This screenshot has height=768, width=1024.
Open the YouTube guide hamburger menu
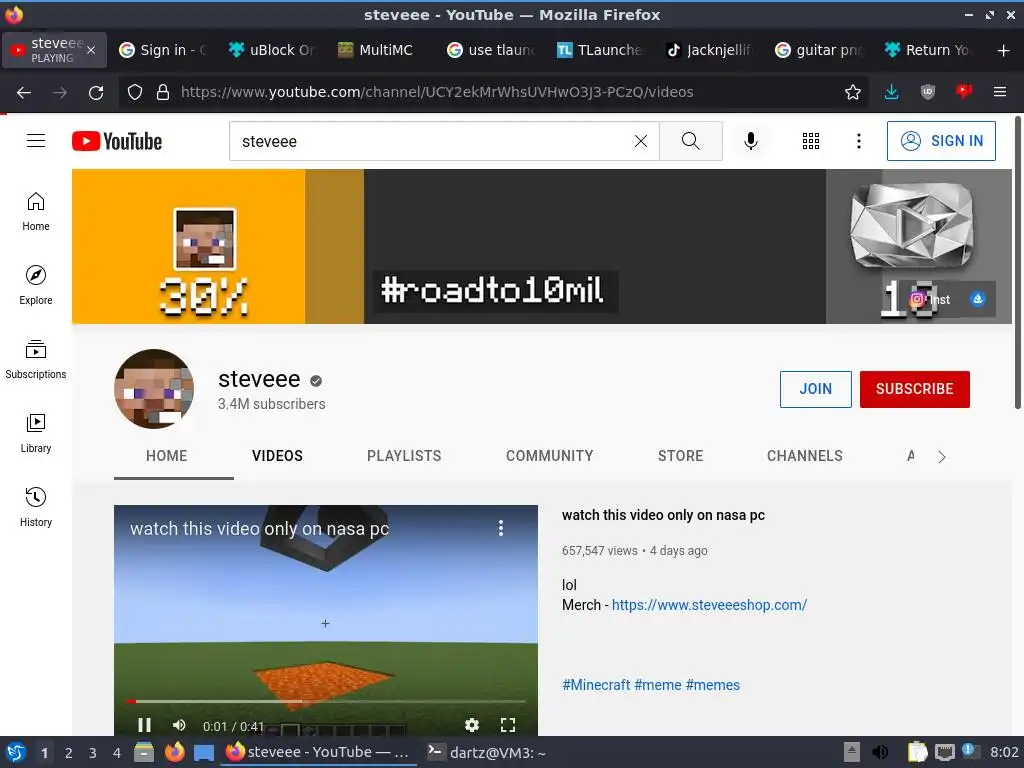36,140
